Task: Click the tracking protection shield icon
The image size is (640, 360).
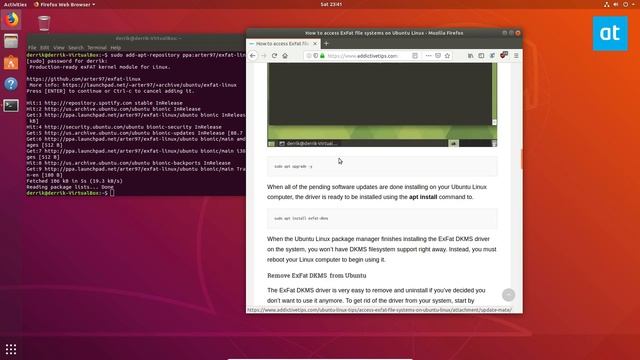Action: pyautogui.click(x=316, y=56)
